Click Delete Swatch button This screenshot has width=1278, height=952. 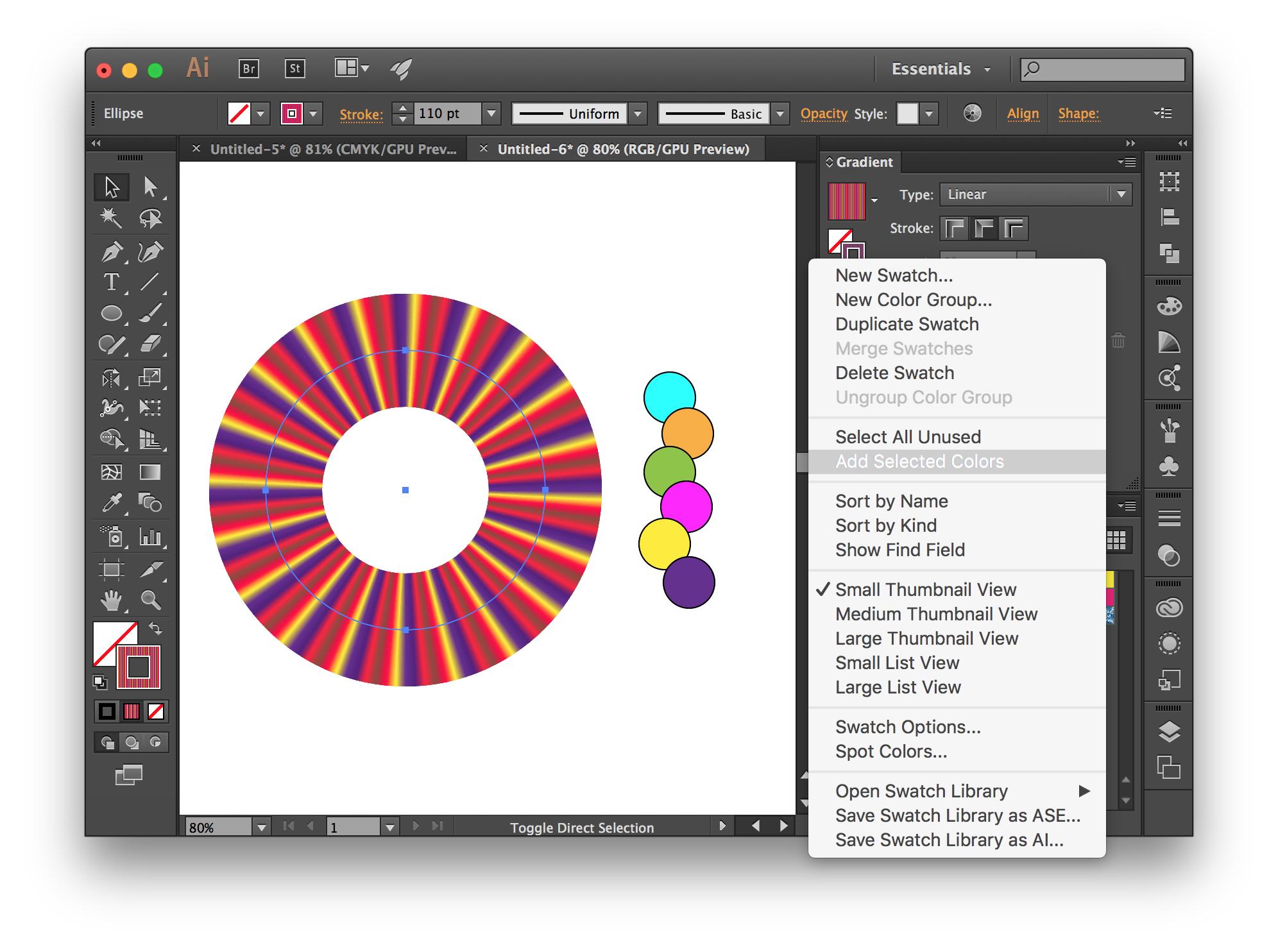(x=895, y=373)
